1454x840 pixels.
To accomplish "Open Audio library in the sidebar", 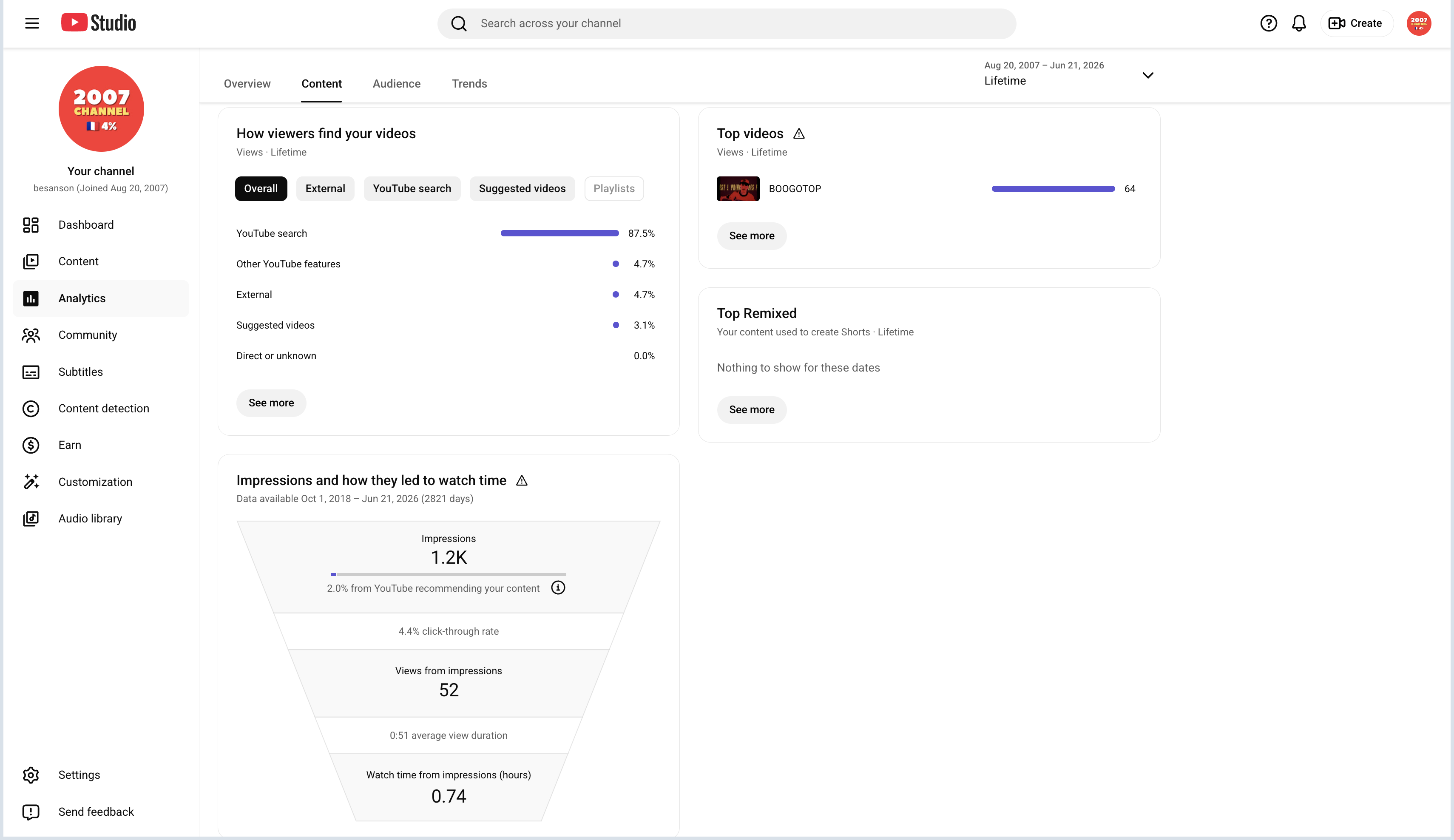I will 101,519.
